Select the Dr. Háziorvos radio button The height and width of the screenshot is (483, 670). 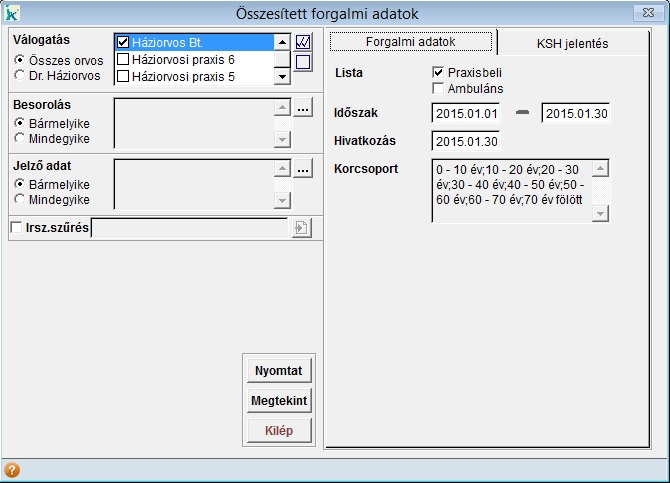20,75
